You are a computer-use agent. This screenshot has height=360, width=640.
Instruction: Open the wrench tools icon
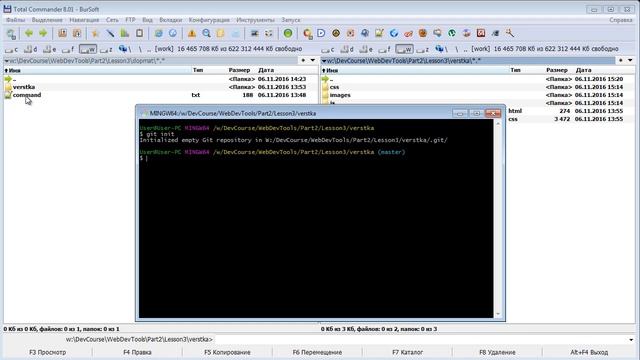point(510,33)
